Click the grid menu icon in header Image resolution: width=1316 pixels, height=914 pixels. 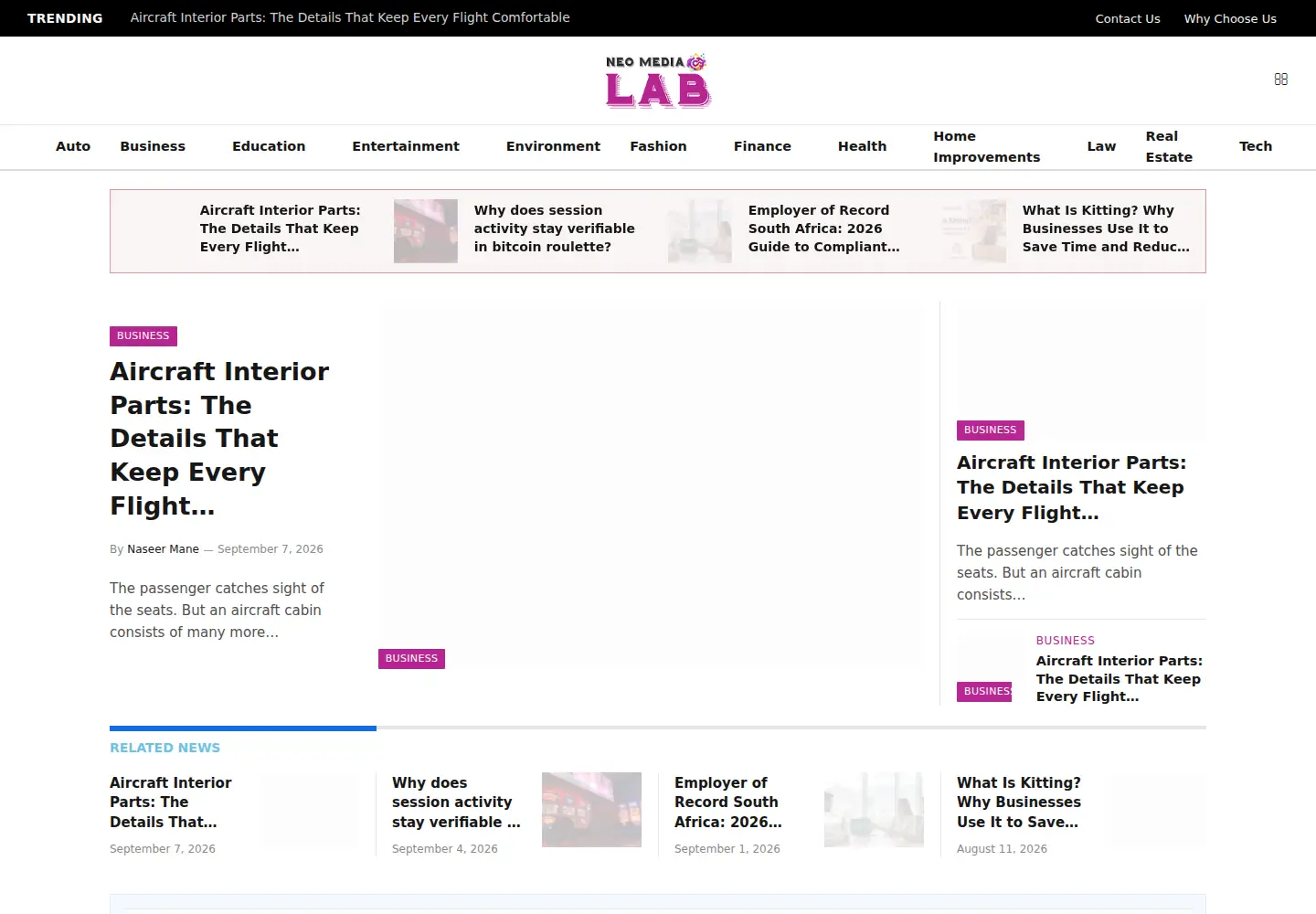1280,80
